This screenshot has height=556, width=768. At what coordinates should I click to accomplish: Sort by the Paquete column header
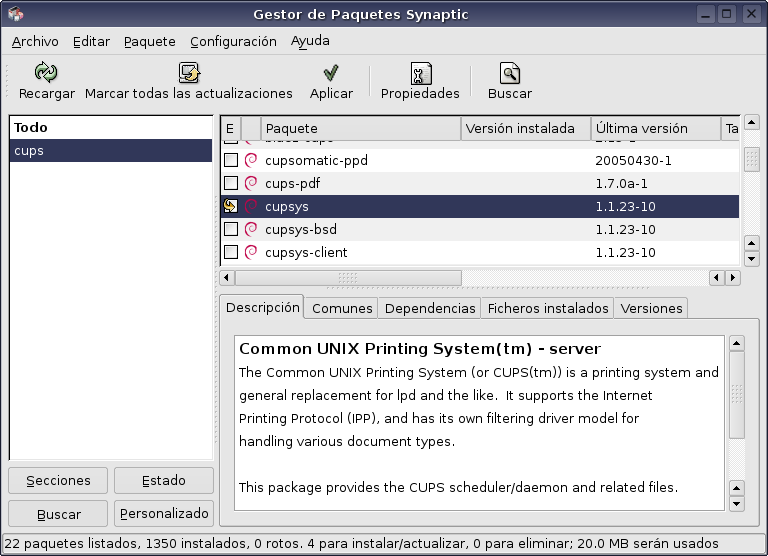(x=361, y=128)
